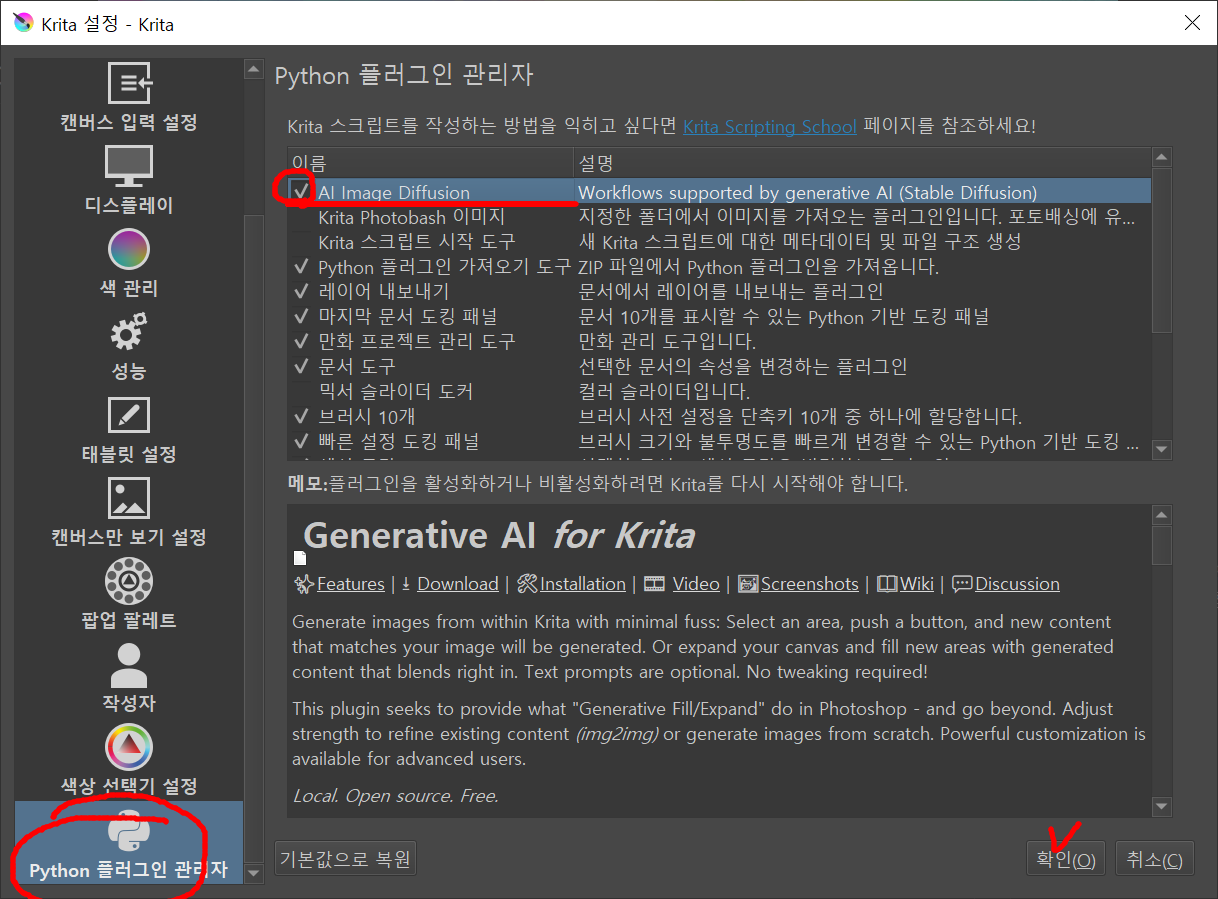
Task: Open the color selector settings icon
Action: (x=128, y=747)
